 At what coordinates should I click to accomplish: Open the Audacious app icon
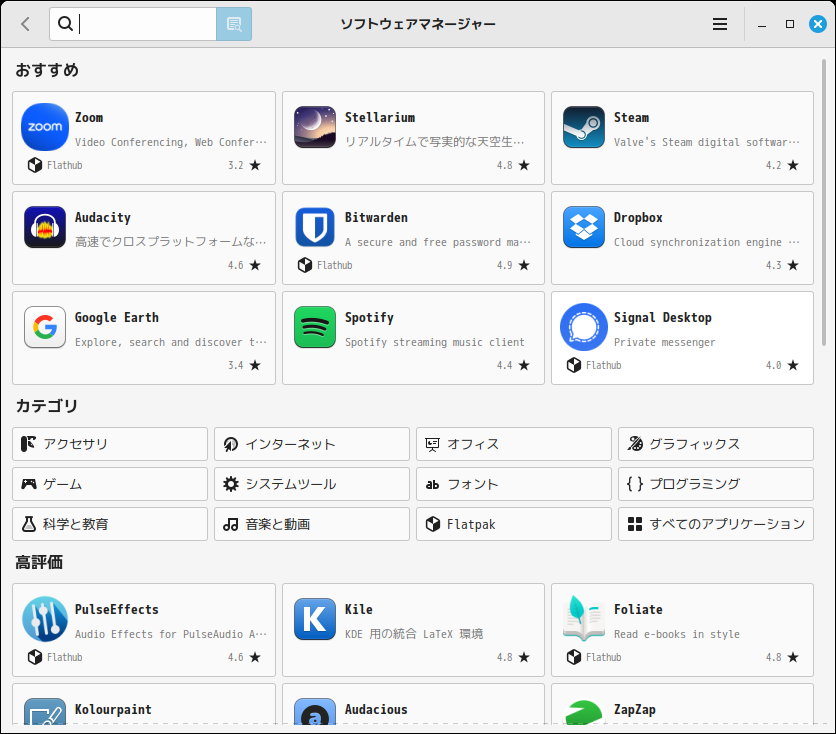(315, 712)
